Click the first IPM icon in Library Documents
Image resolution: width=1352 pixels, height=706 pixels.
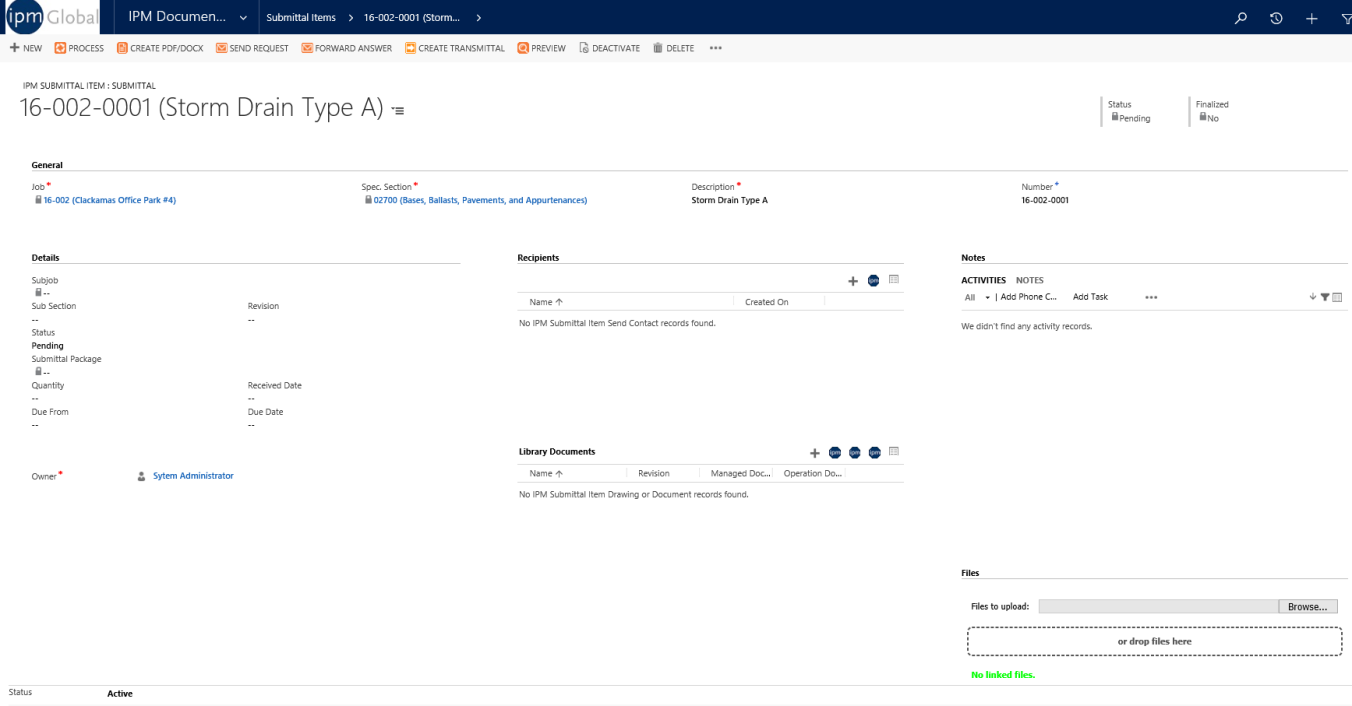click(x=835, y=453)
